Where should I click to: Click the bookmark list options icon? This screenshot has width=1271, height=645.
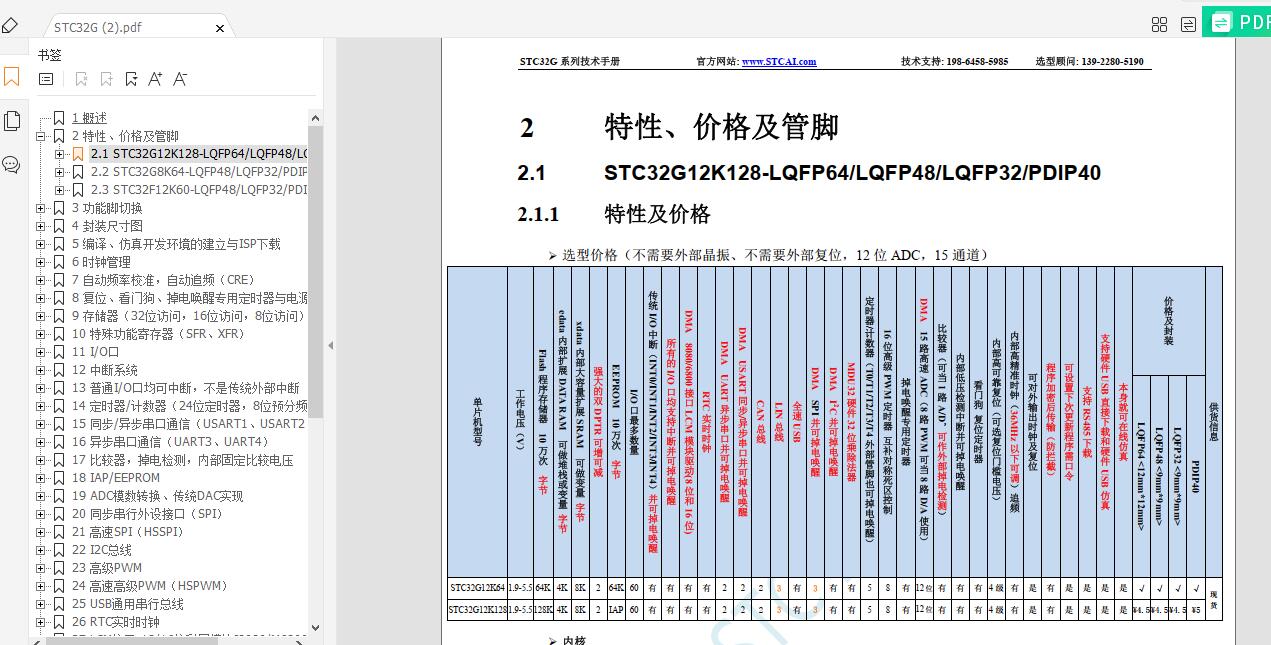(46, 79)
